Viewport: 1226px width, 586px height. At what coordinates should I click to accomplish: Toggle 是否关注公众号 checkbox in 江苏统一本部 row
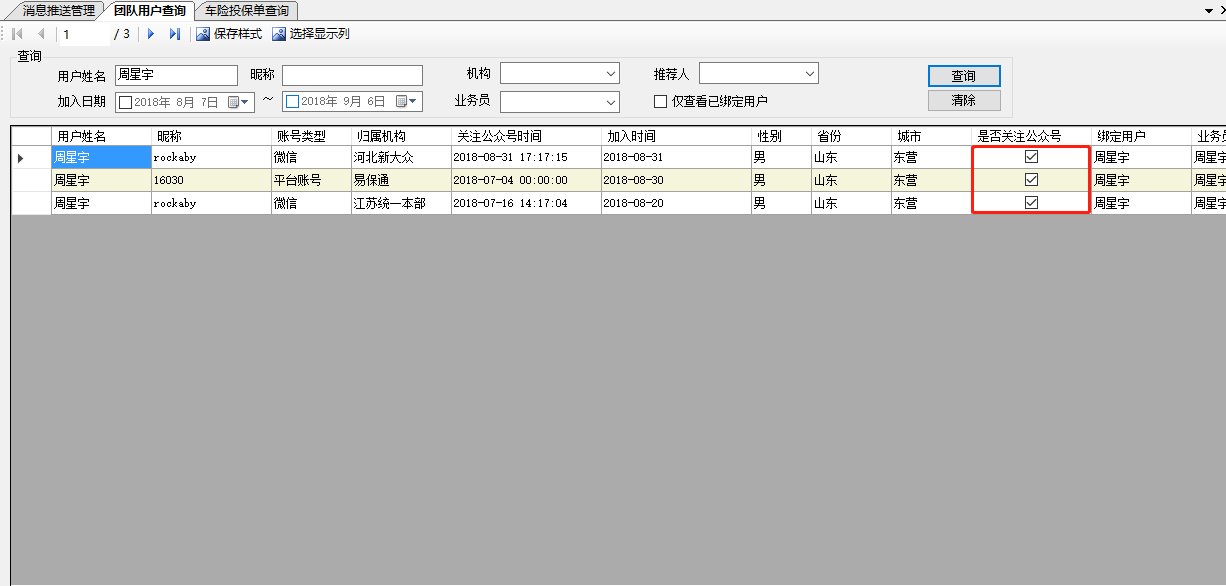[x=1032, y=202]
